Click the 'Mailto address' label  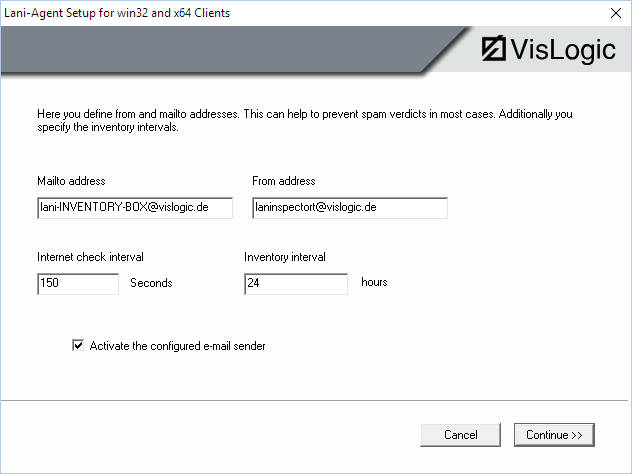pos(71,181)
